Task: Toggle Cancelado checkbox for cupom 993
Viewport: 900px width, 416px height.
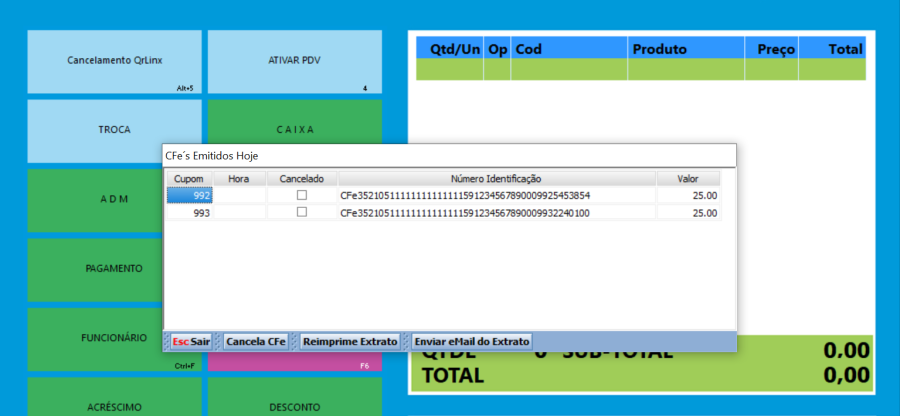Action: pos(302,212)
